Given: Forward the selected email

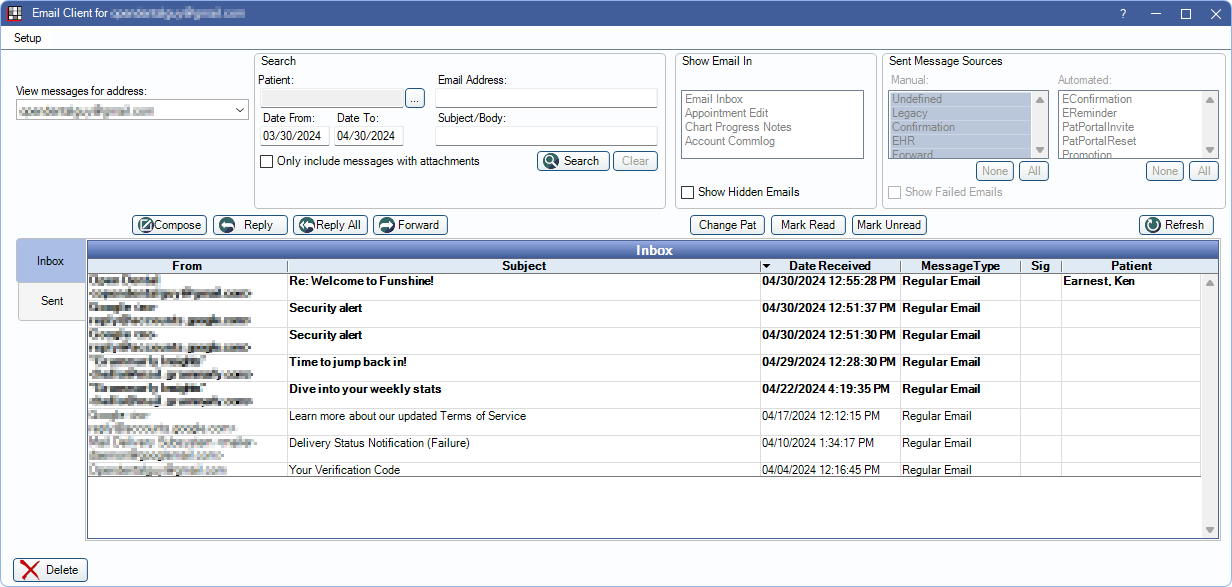Looking at the screenshot, I should (410, 224).
